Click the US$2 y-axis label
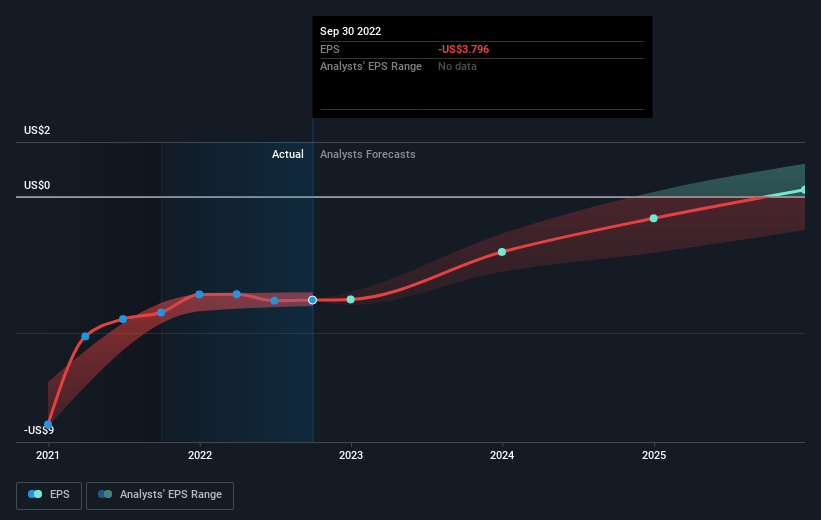The height and width of the screenshot is (520, 821). click(x=37, y=130)
